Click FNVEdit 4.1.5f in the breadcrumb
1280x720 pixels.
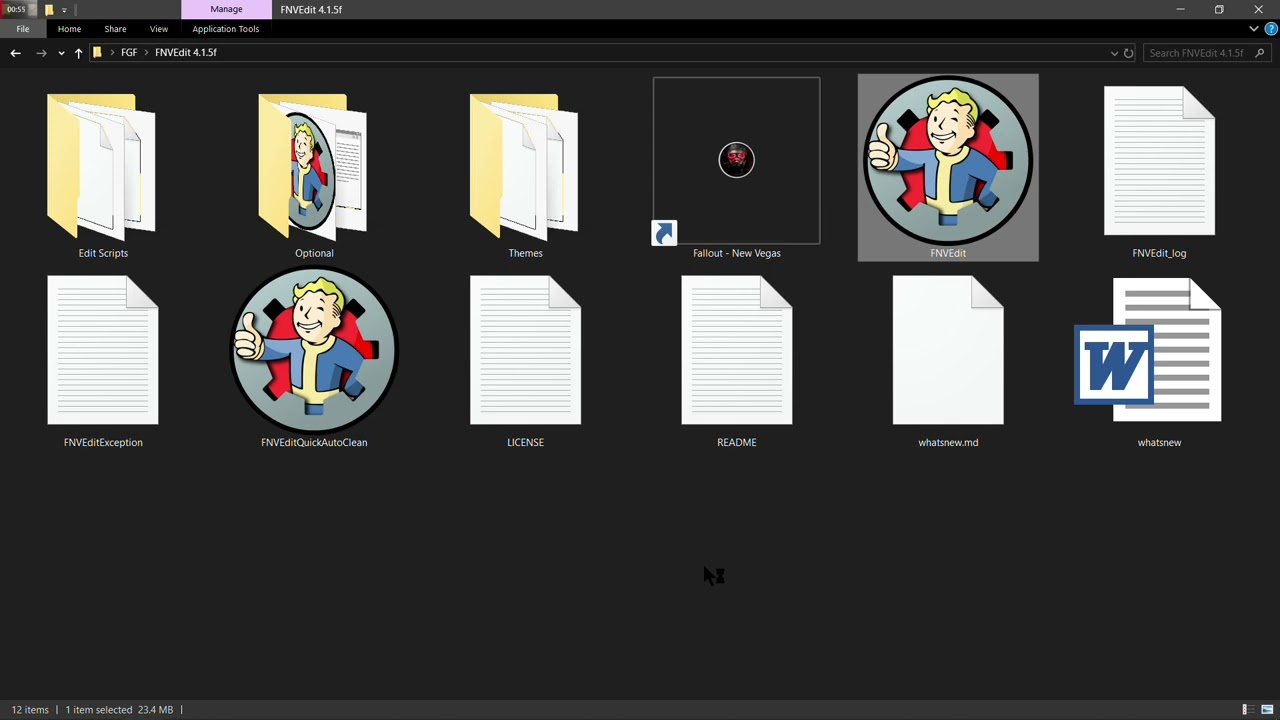[x=186, y=53]
